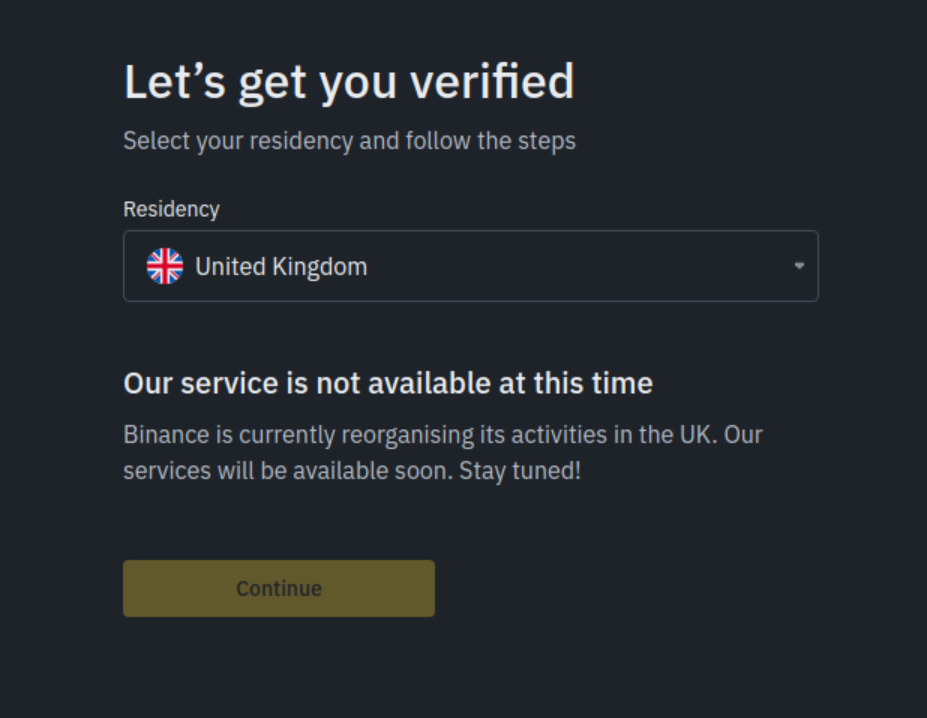Open the United Kingdom residency selector
927x718 pixels.
pyautogui.click(x=470, y=266)
